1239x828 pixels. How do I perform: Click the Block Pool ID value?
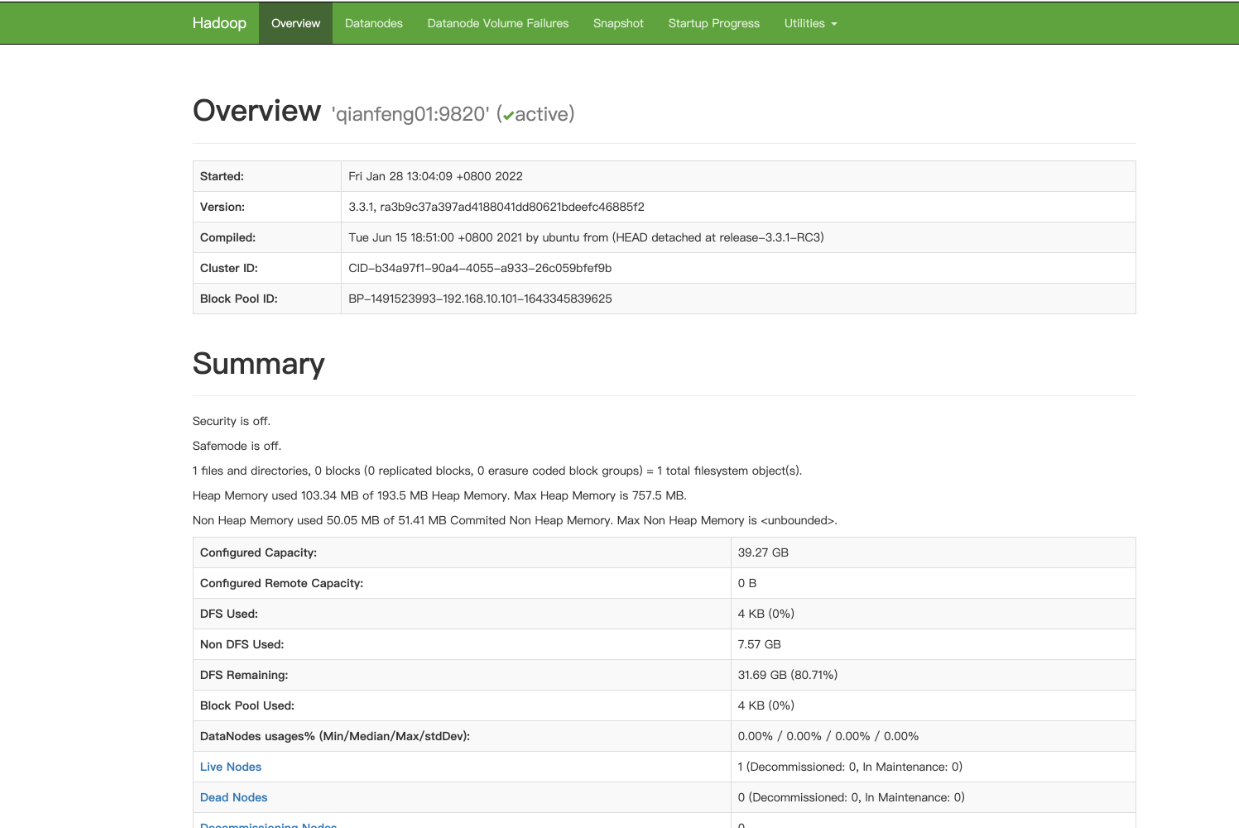(x=480, y=299)
